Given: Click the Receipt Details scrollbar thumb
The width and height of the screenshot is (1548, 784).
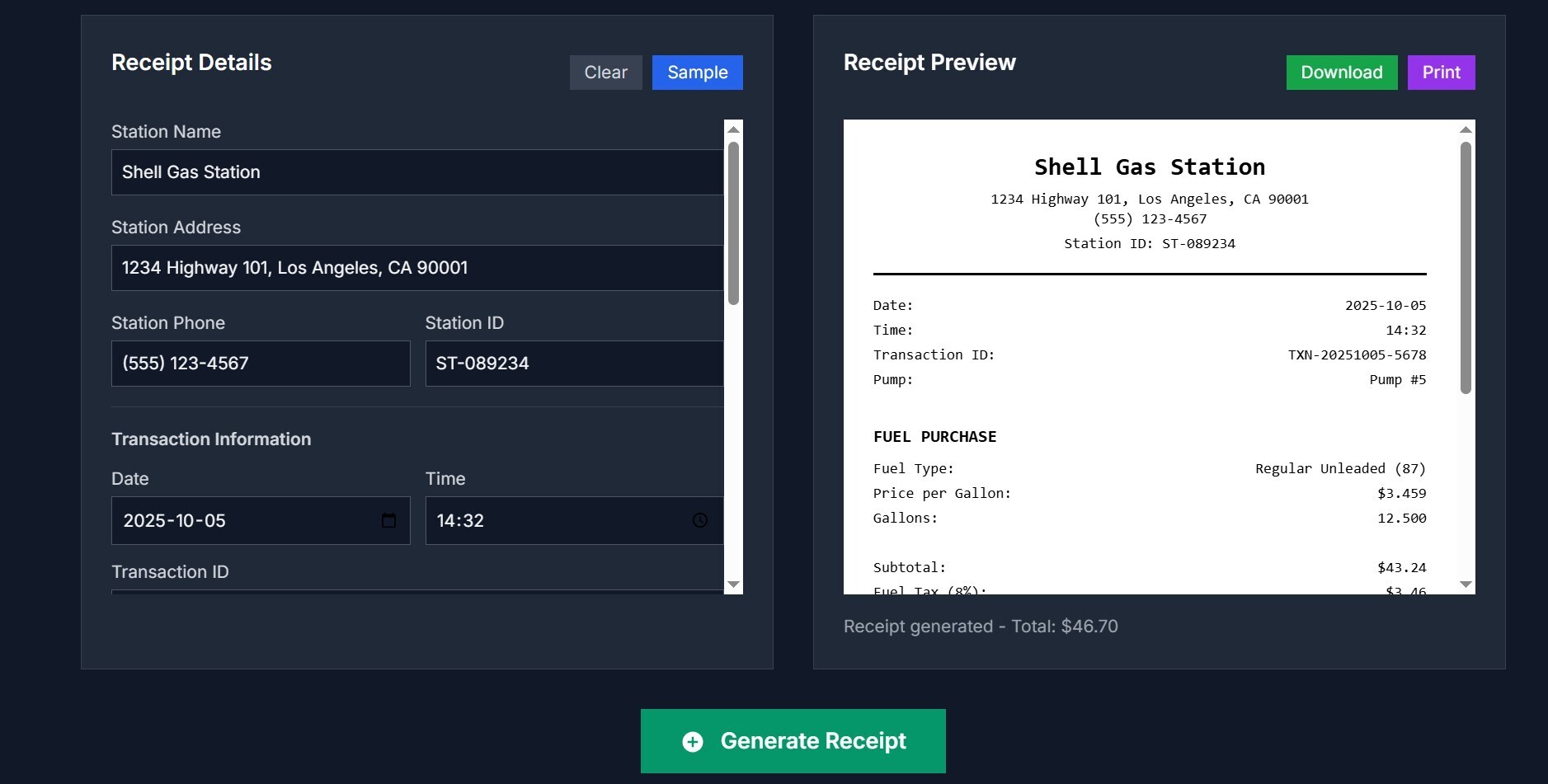Looking at the screenshot, I should tap(733, 223).
